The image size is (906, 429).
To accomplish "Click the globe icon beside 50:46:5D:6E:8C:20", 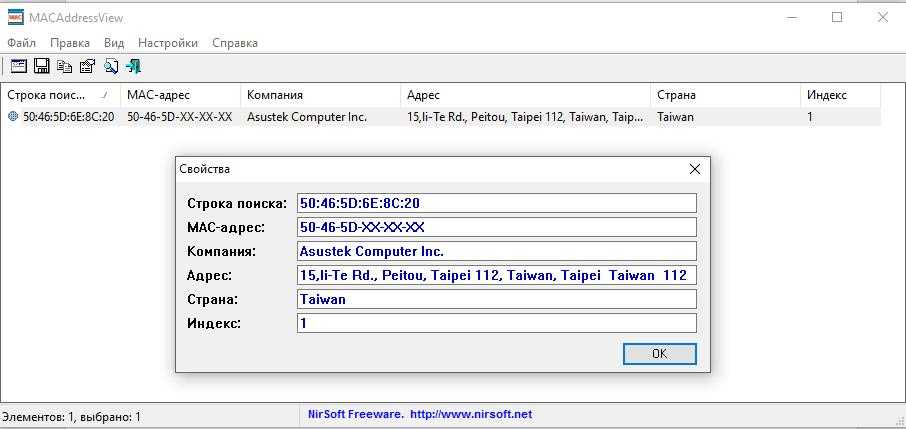I will 13,117.
